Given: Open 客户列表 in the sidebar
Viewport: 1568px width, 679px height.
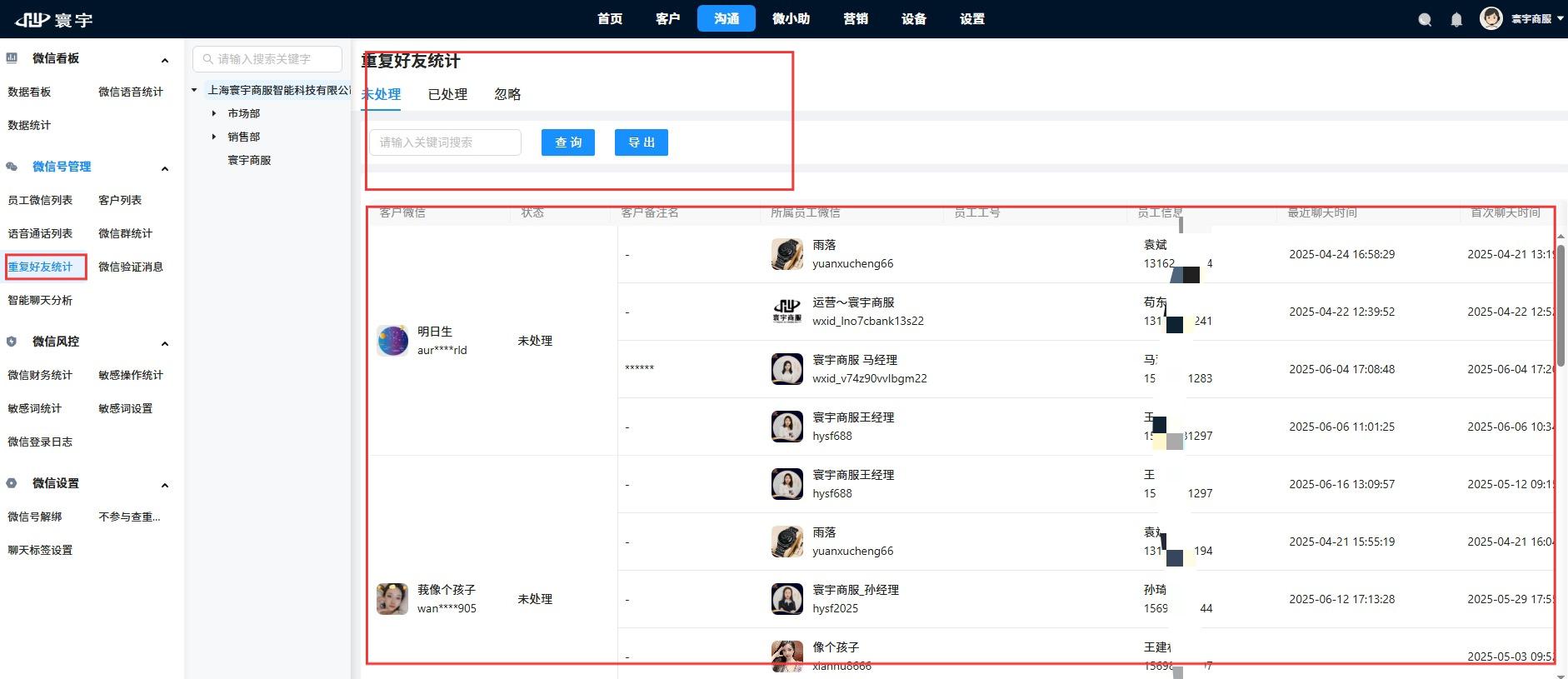Looking at the screenshot, I should (120, 200).
